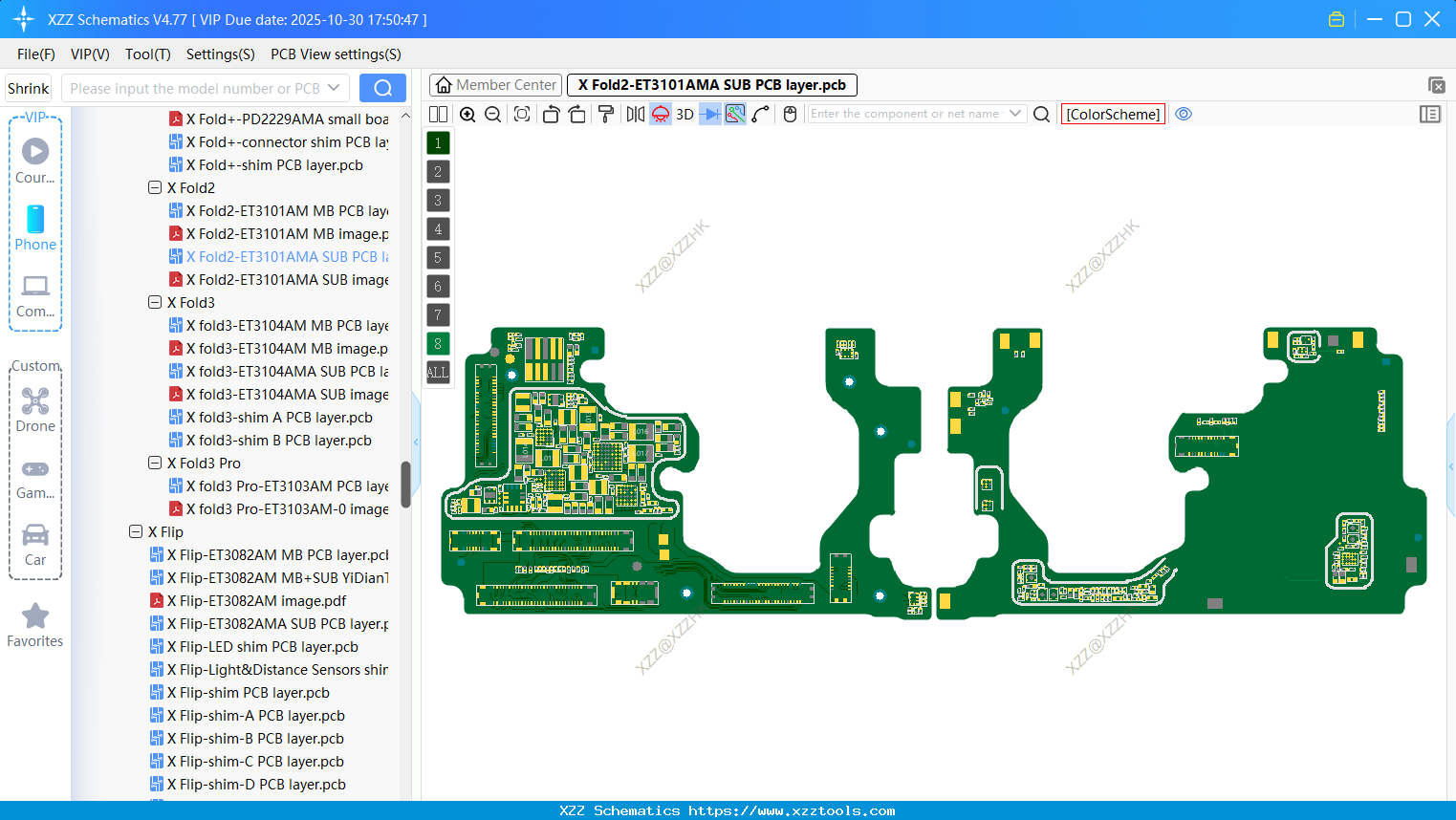Switch the PCB to 3D view
This screenshot has width=1456, height=820.
684,114
